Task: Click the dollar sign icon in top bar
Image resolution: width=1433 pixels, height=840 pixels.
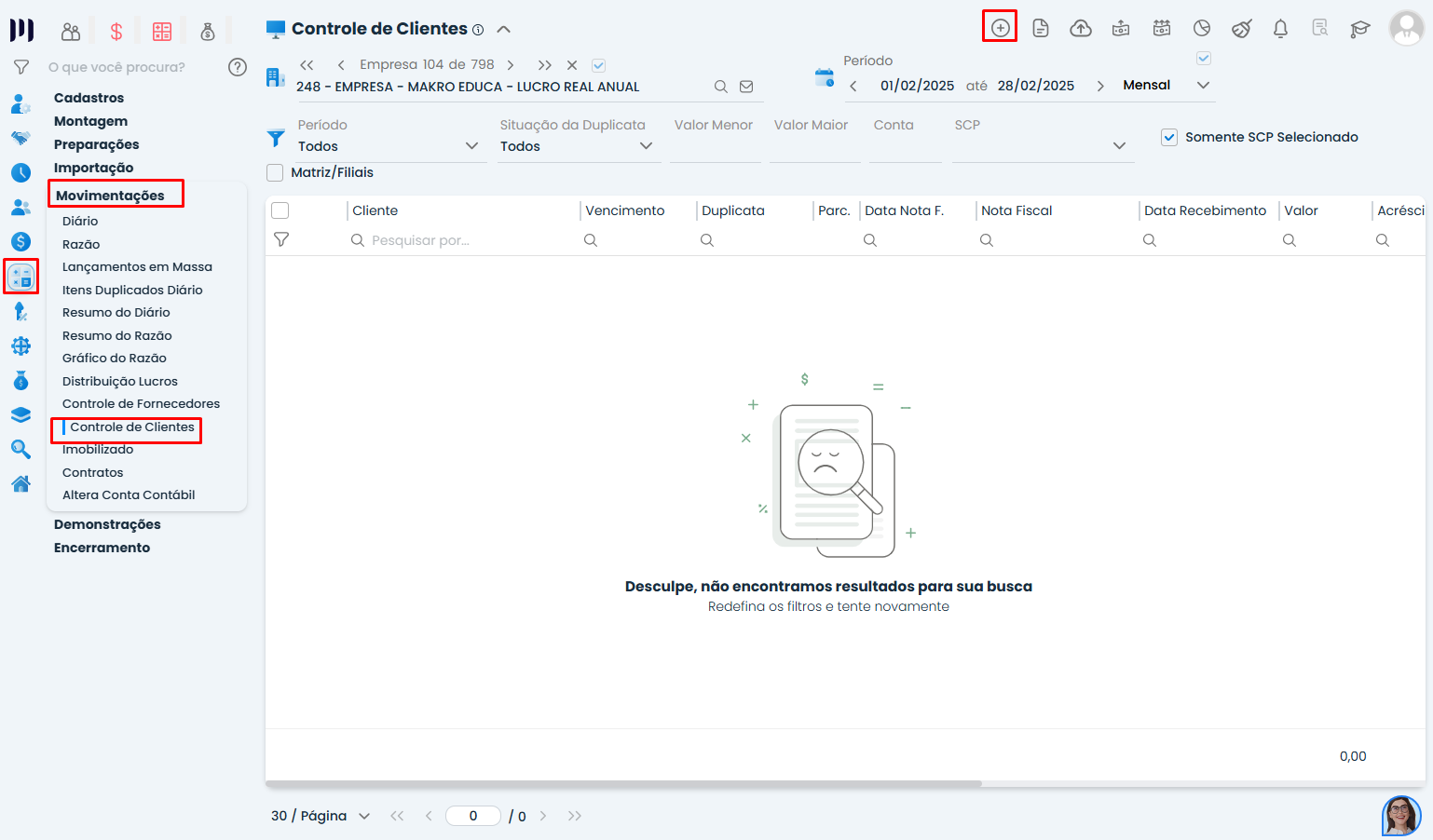Action: (116, 32)
